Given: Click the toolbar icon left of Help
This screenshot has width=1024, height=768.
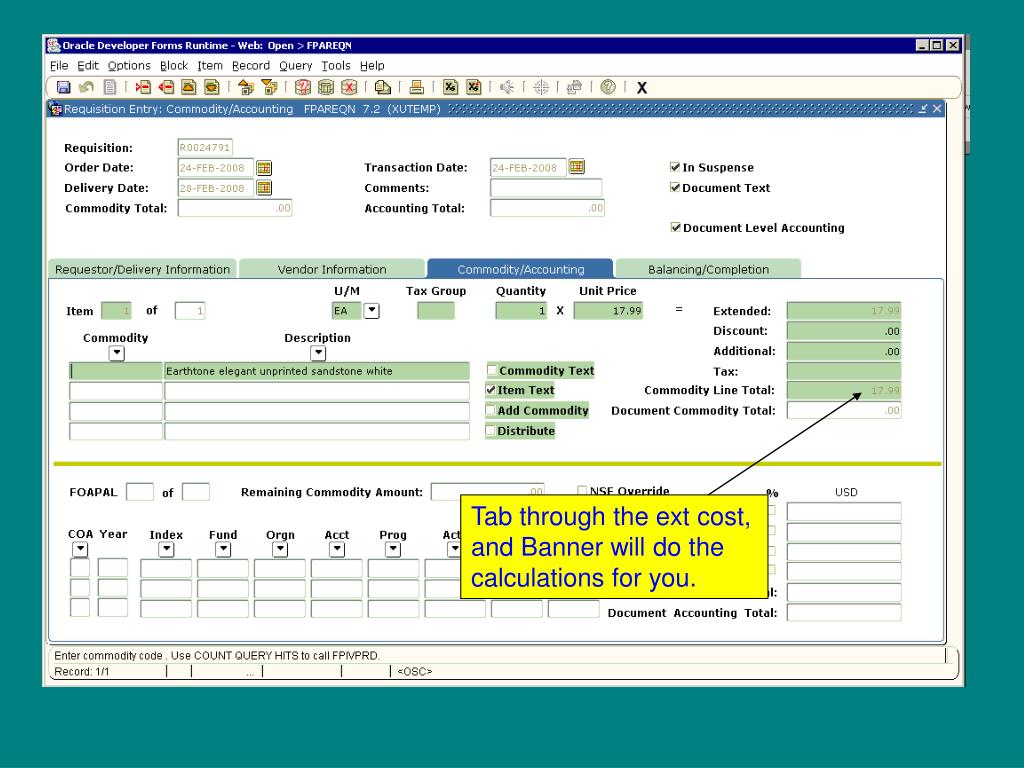Looking at the screenshot, I should 575,87.
